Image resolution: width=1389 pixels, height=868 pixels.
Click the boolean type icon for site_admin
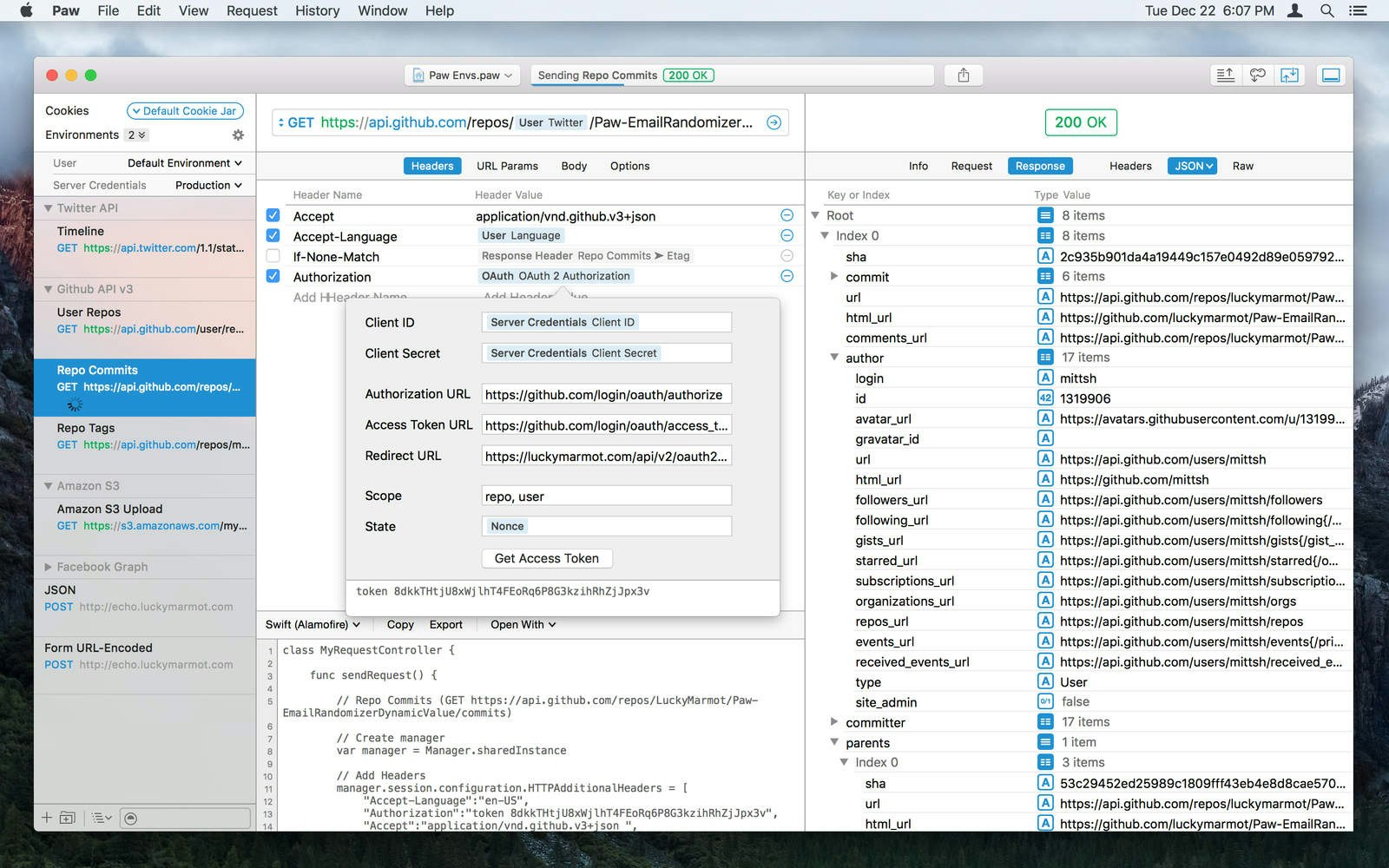(1045, 701)
